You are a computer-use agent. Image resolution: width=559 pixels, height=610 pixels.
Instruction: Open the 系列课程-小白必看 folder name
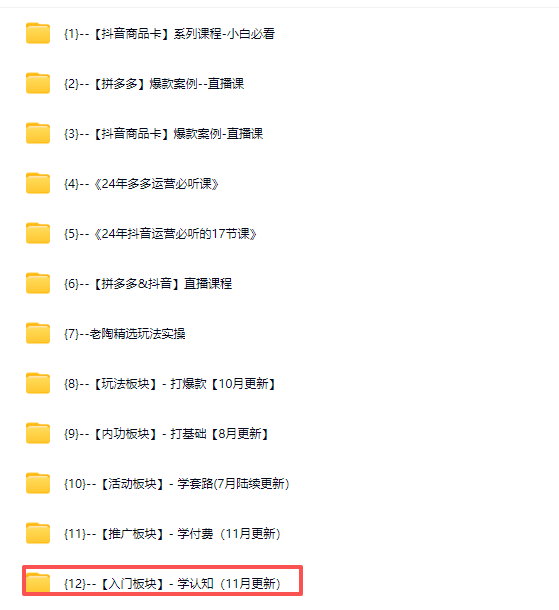point(169,34)
